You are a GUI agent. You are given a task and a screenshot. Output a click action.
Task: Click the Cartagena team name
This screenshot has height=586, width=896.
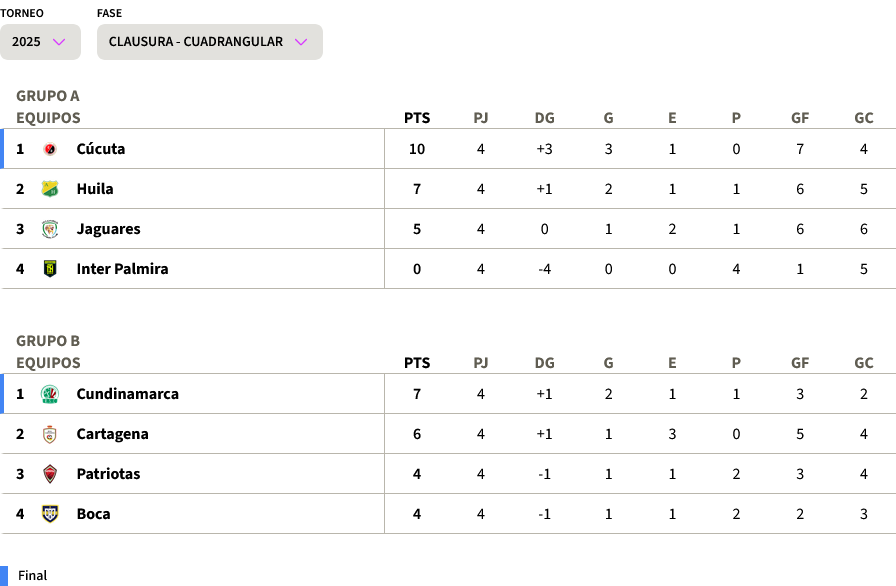(x=112, y=434)
